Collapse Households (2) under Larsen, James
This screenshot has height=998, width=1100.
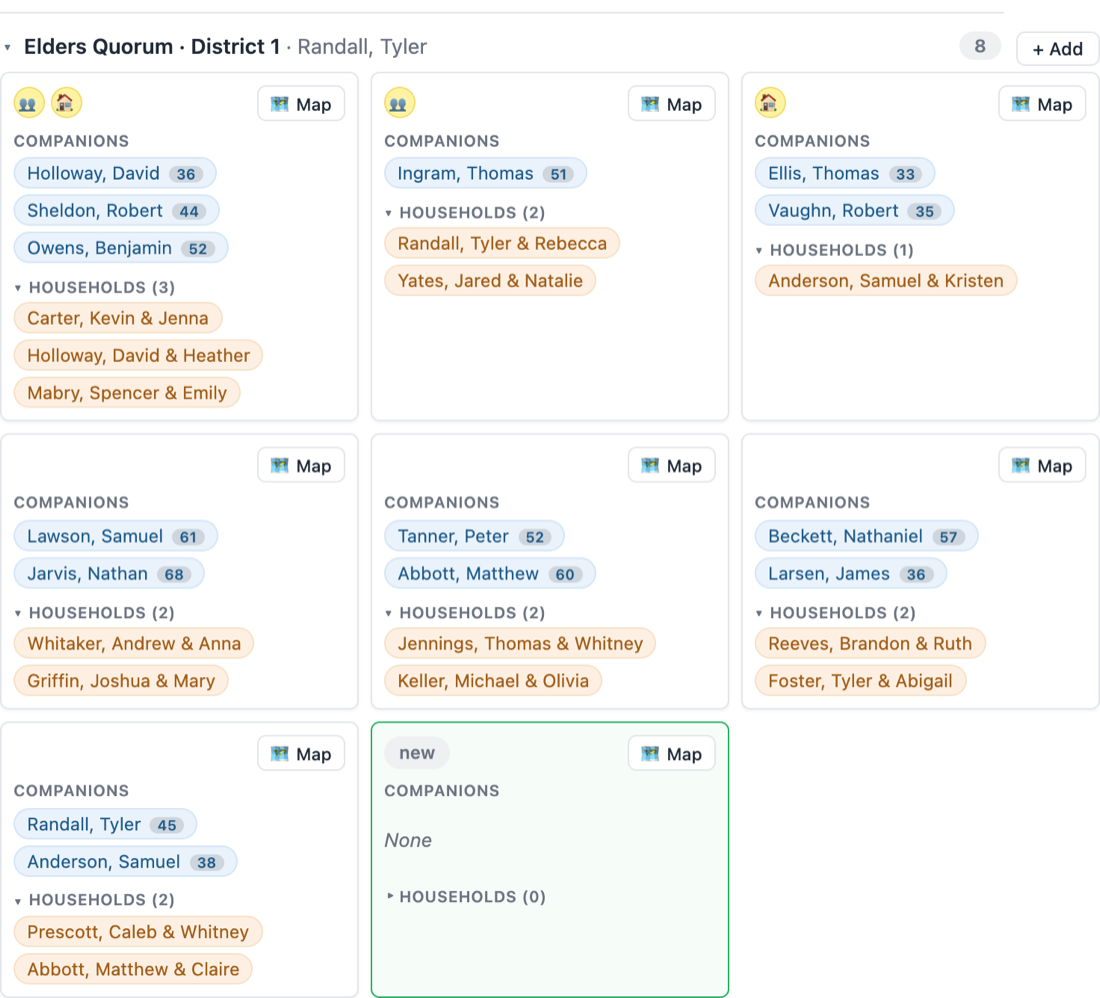click(759, 613)
